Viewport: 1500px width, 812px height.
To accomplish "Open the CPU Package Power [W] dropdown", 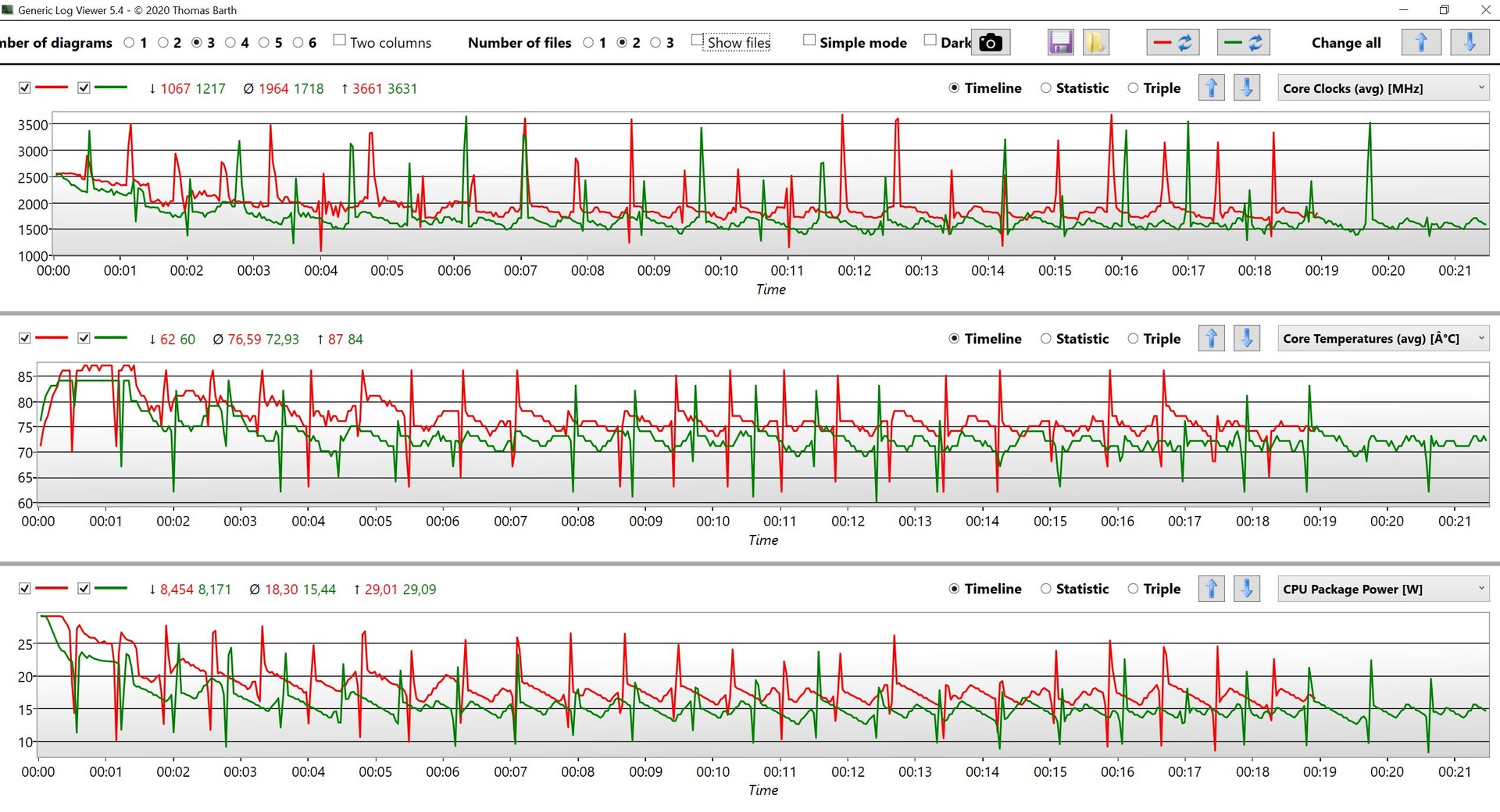I will click(x=1383, y=589).
